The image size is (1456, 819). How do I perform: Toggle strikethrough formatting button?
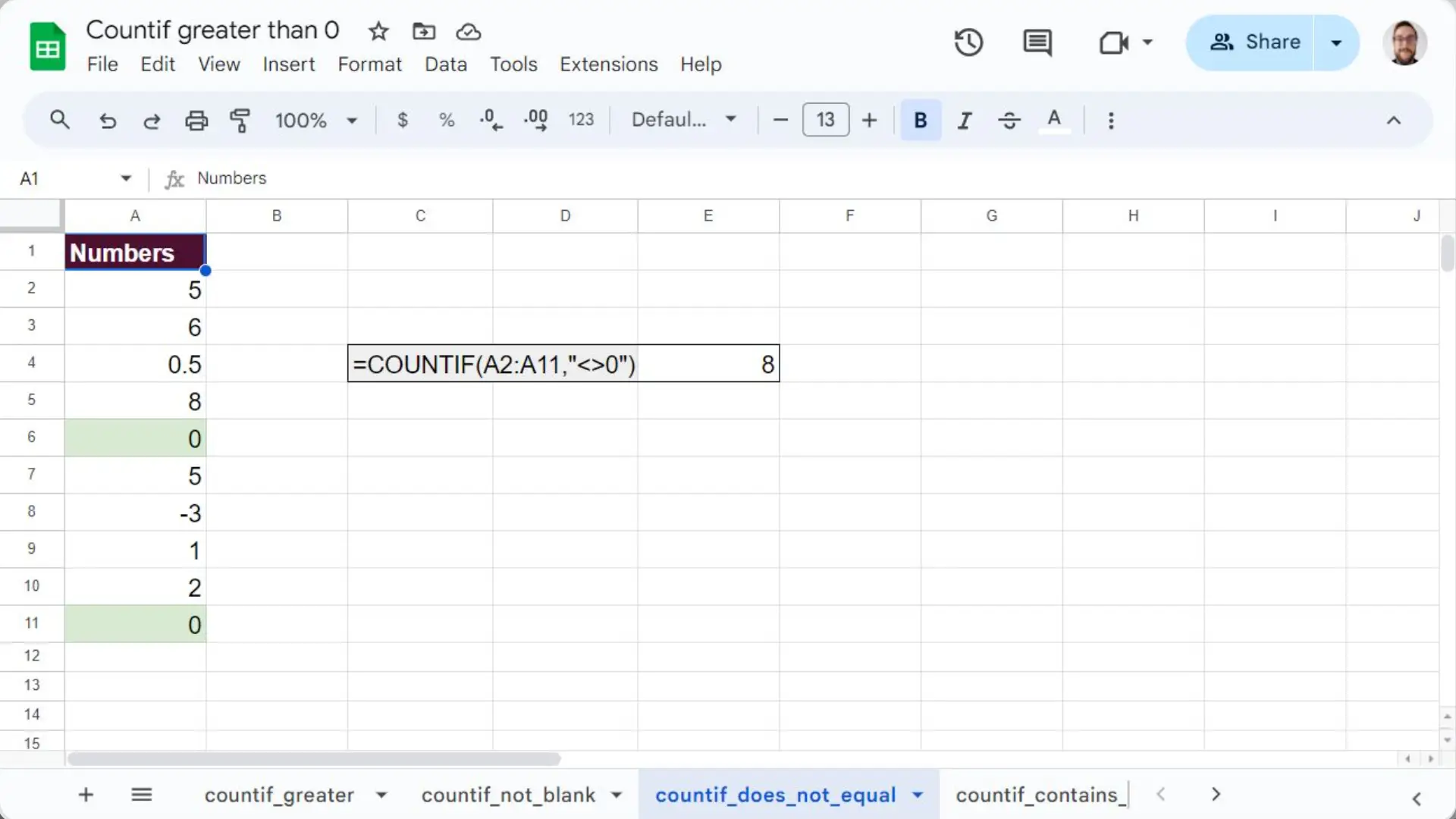[x=1009, y=121]
